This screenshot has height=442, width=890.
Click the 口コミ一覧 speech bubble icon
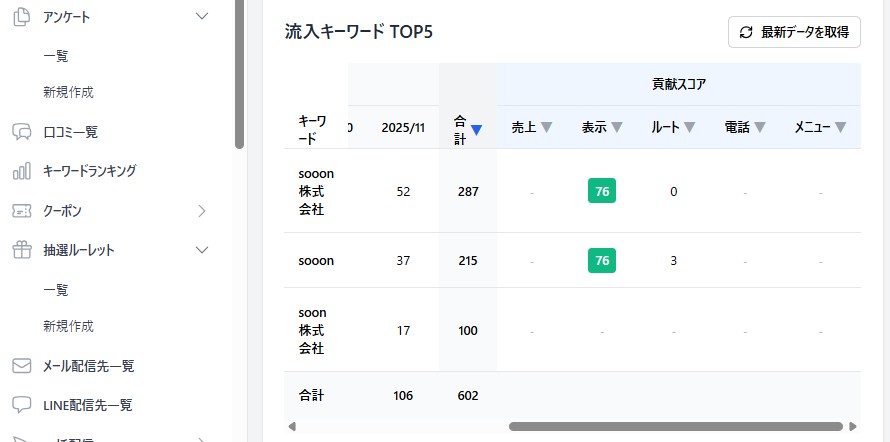pyautogui.click(x=20, y=132)
